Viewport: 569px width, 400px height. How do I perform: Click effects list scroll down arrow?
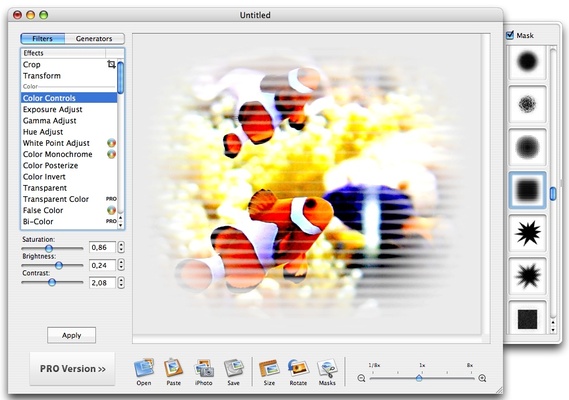tap(121, 225)
